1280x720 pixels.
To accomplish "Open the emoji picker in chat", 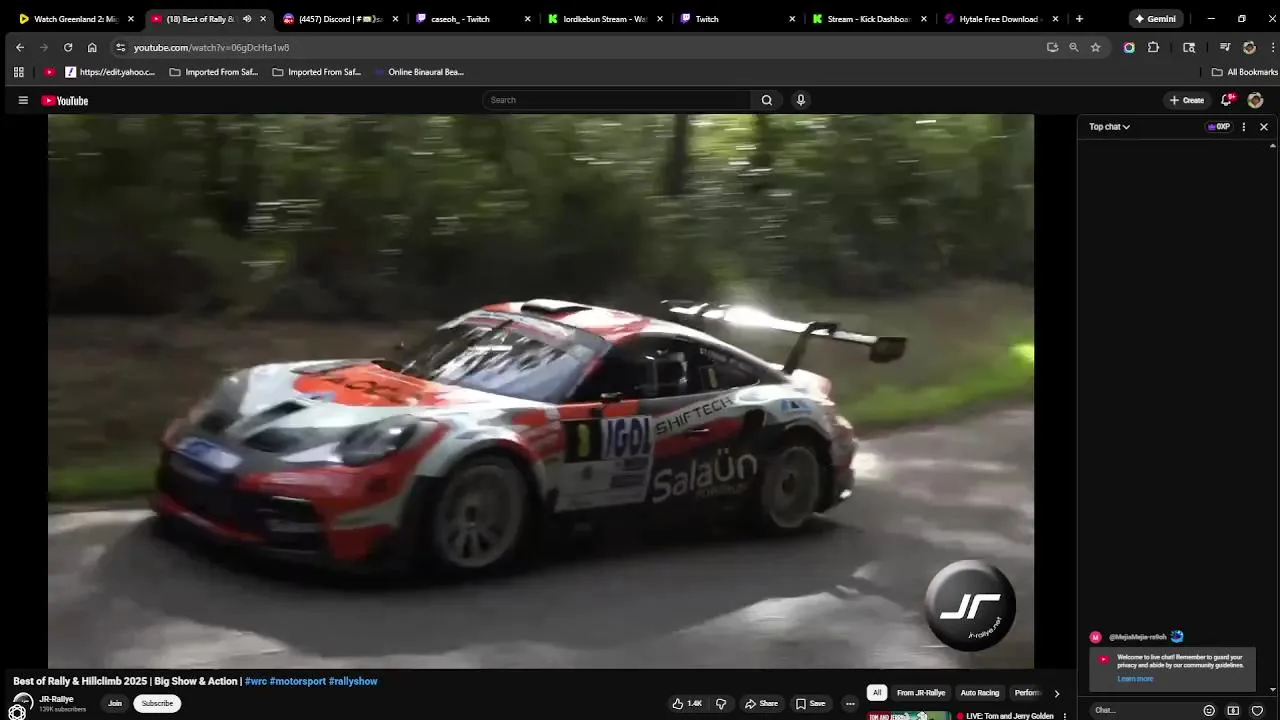I will pyautogui.click(x=1209, y=711).
